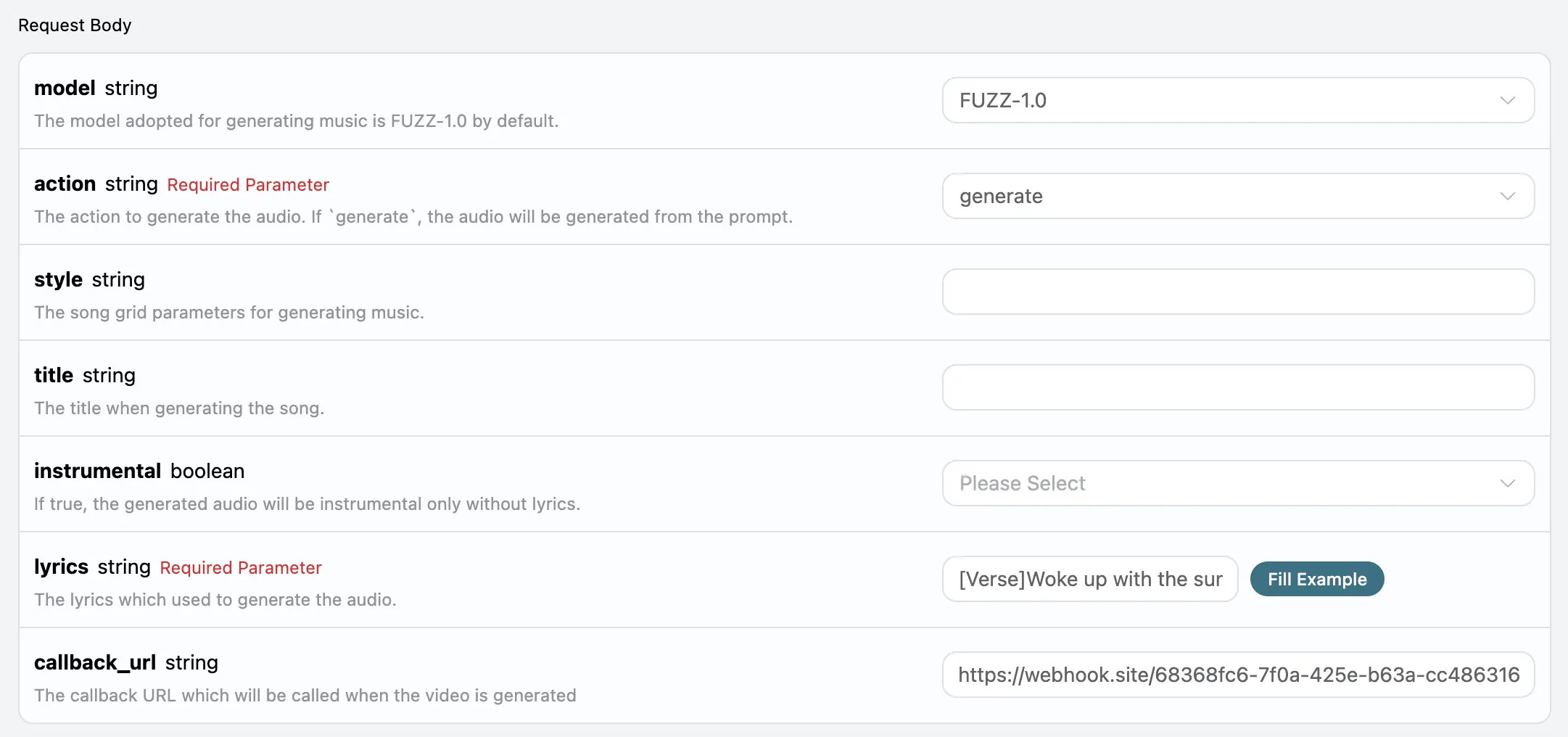This screenshot has height=737, width=1568.
Task: Click the chevron arrow in instrumental field
Action: 1507,483
